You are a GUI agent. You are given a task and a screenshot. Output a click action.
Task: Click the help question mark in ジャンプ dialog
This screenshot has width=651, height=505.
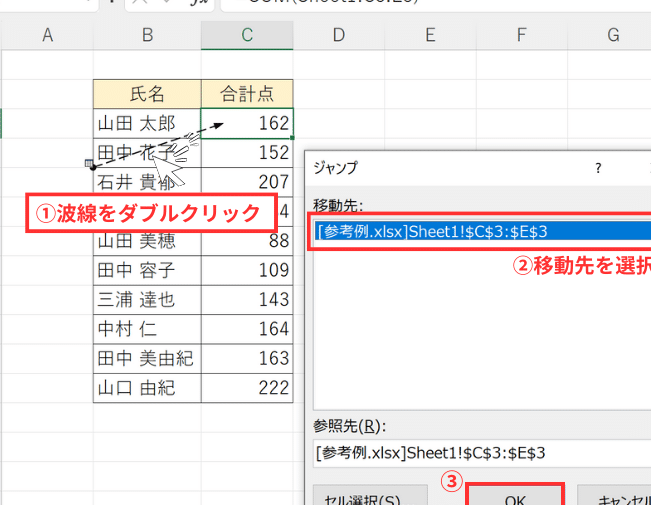click(x=598, y=167)
